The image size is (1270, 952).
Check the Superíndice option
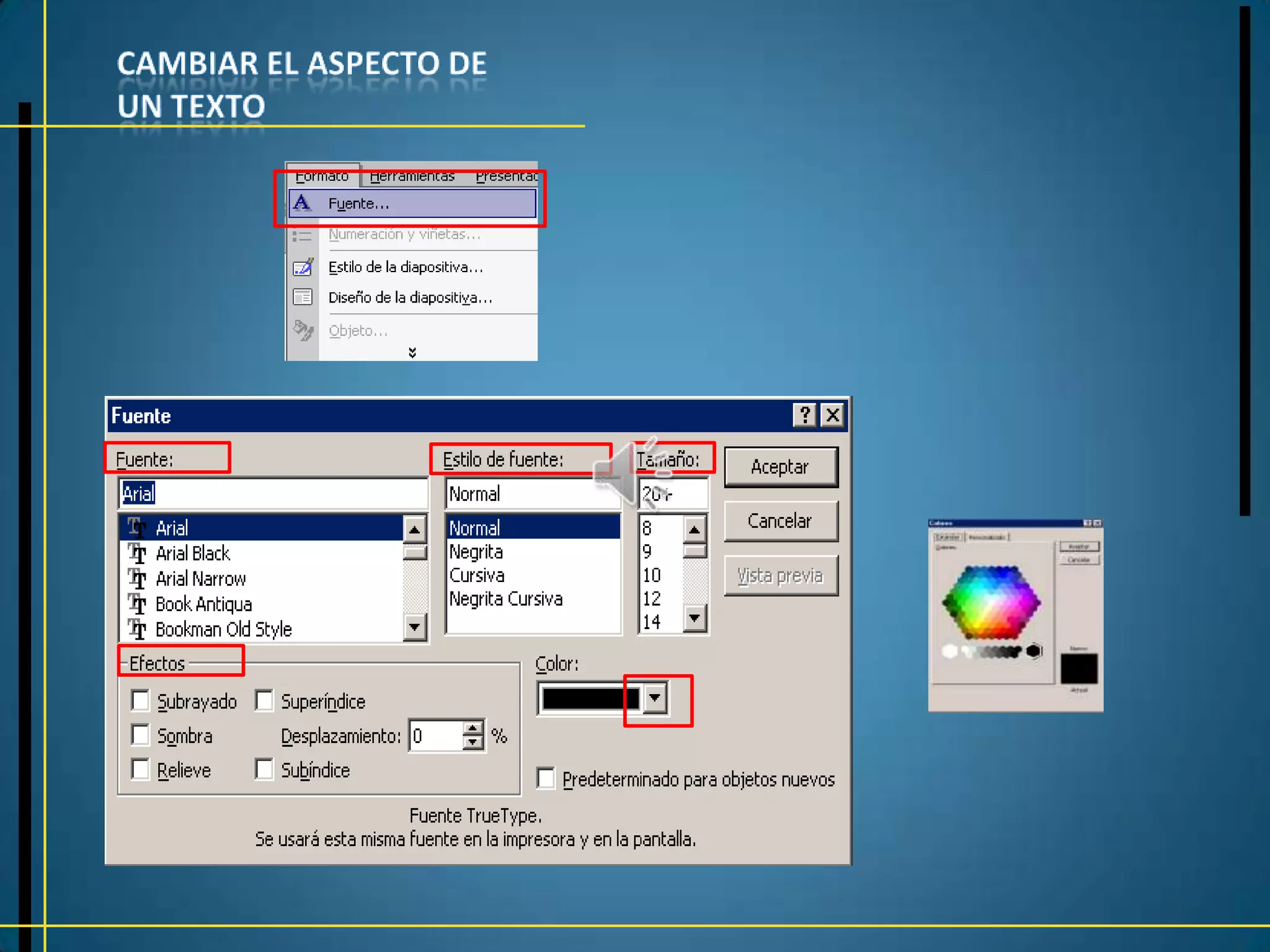click(265, 701)
